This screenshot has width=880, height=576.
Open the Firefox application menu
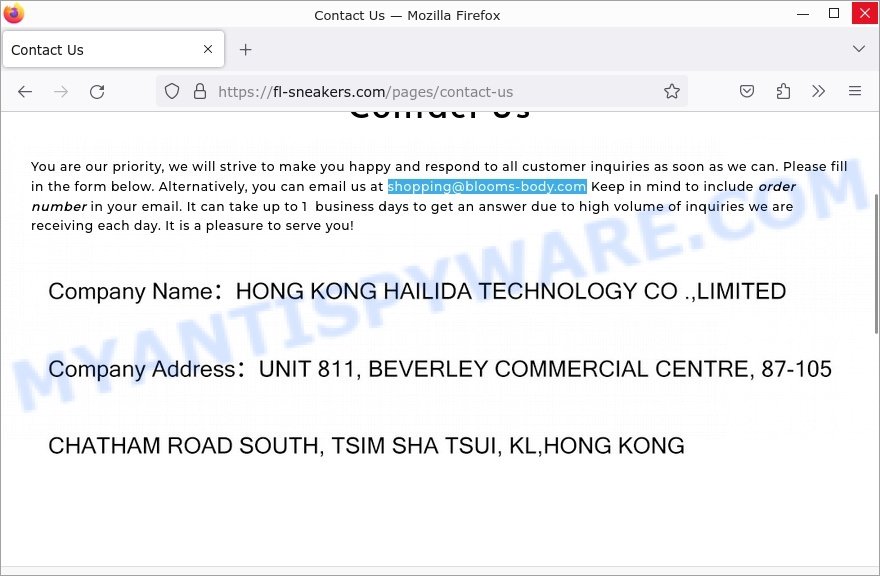(x=855, y=91)
